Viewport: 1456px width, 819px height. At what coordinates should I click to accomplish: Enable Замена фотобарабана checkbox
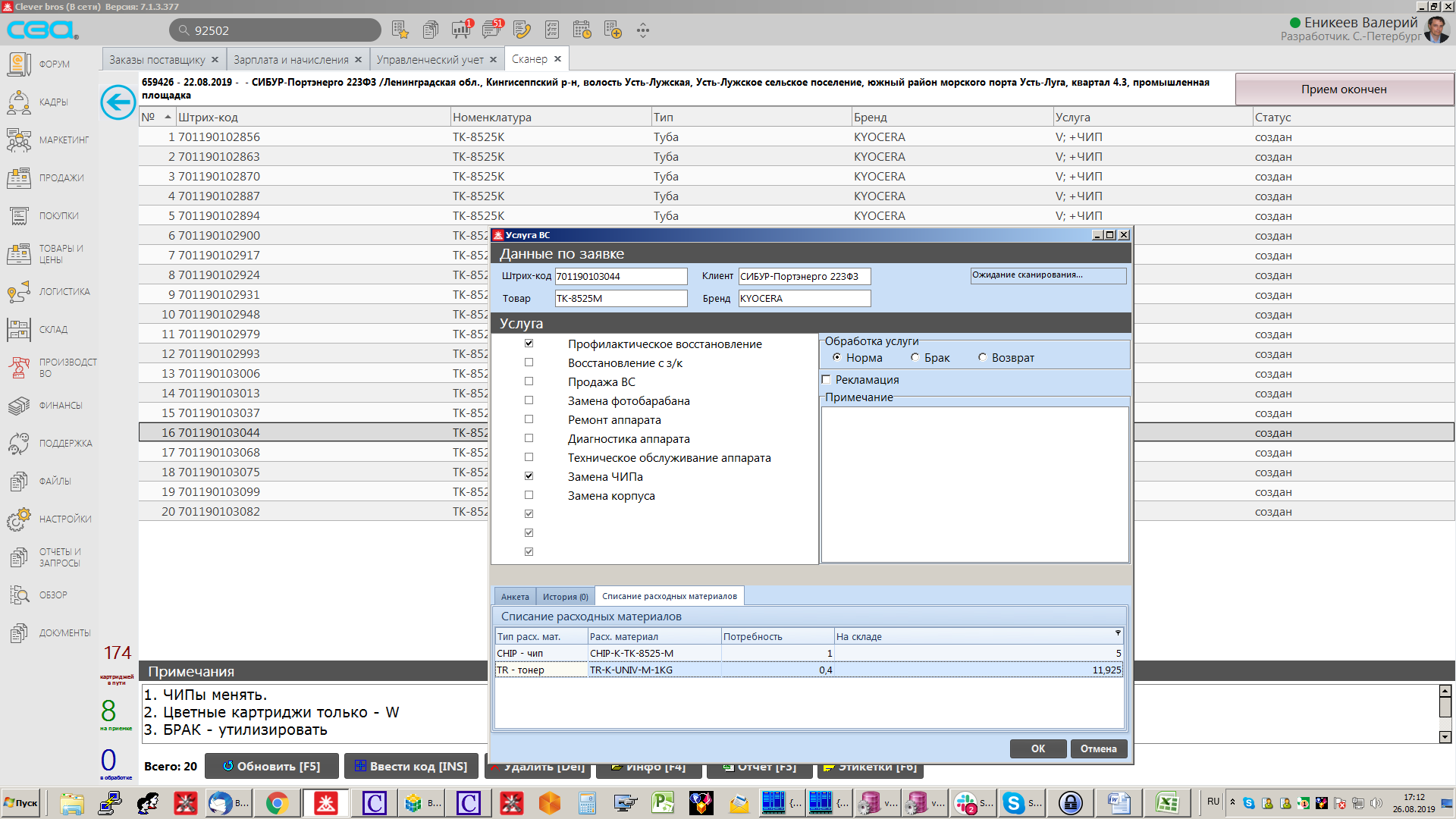pyautogui.click(x=529, y=400)
